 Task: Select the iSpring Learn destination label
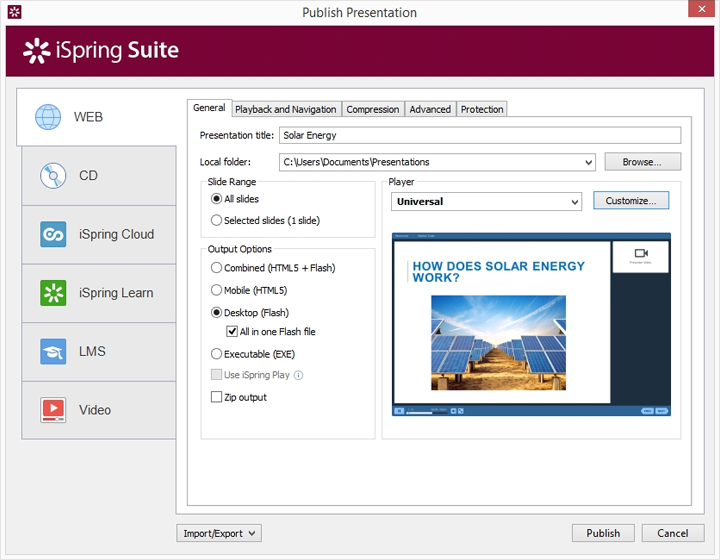pyautogui.click(x=116, y=293)
